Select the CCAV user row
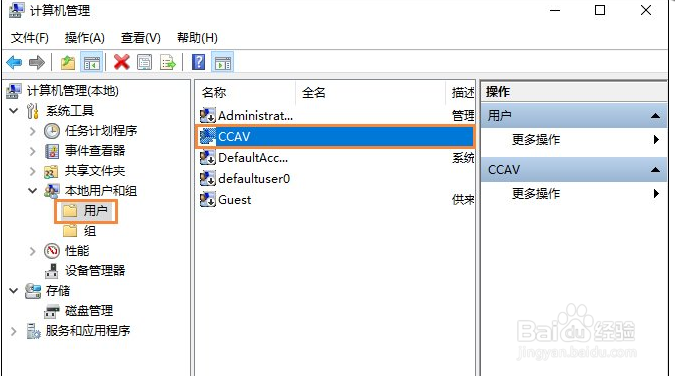Image resolution: width=675 pixels, height=376 pixels. tap(335, 137)
